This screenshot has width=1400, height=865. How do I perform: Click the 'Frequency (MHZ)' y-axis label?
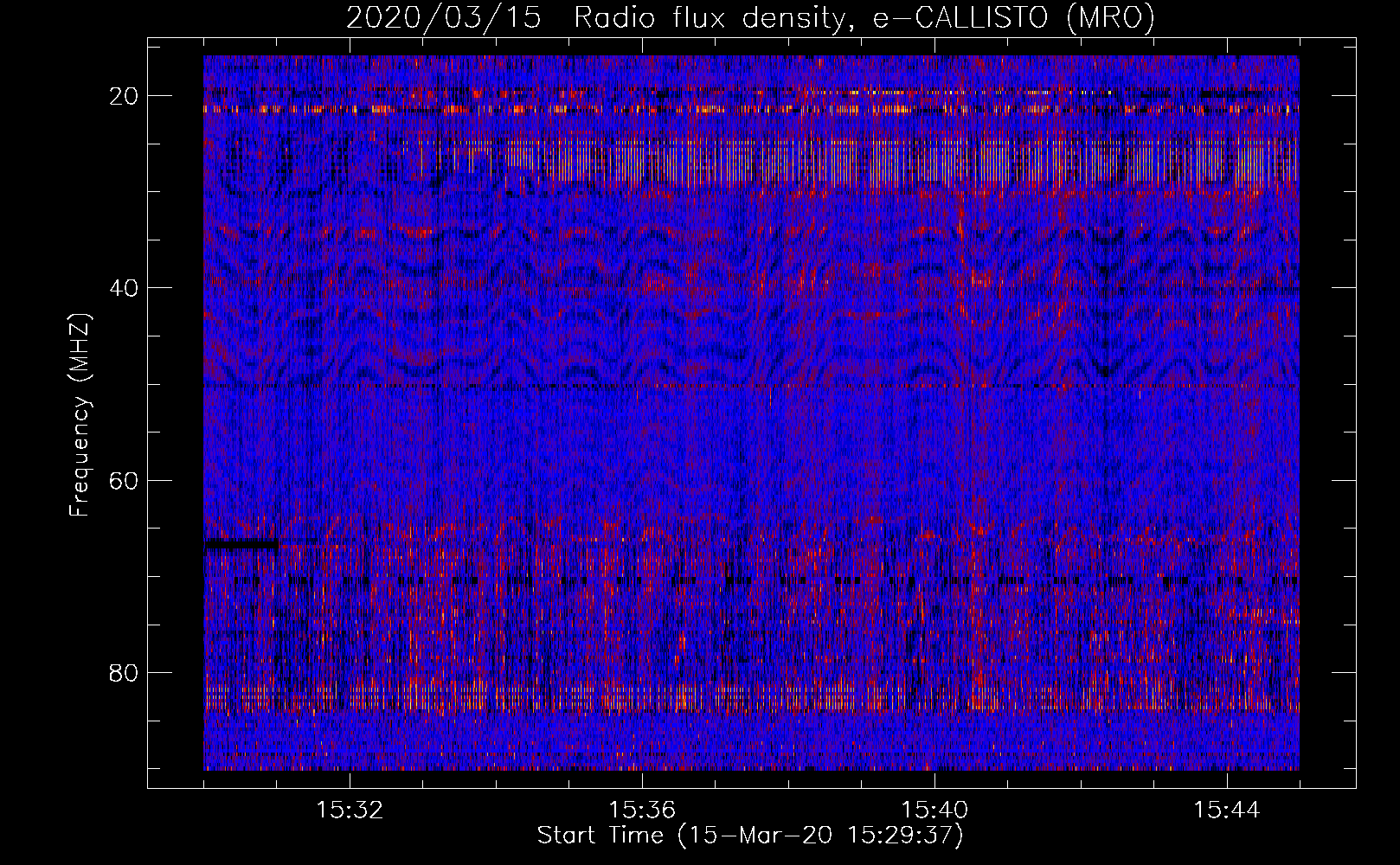click(x=80, y=414)
